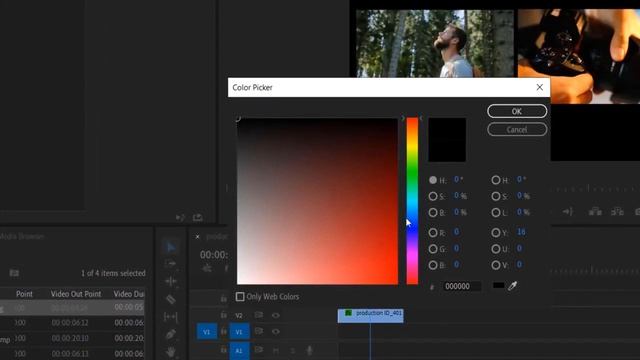The width and height of the screenshot is (640, 360).
Task: Click the vertical rainbow hue slider
Action: [x=412, y=201]
